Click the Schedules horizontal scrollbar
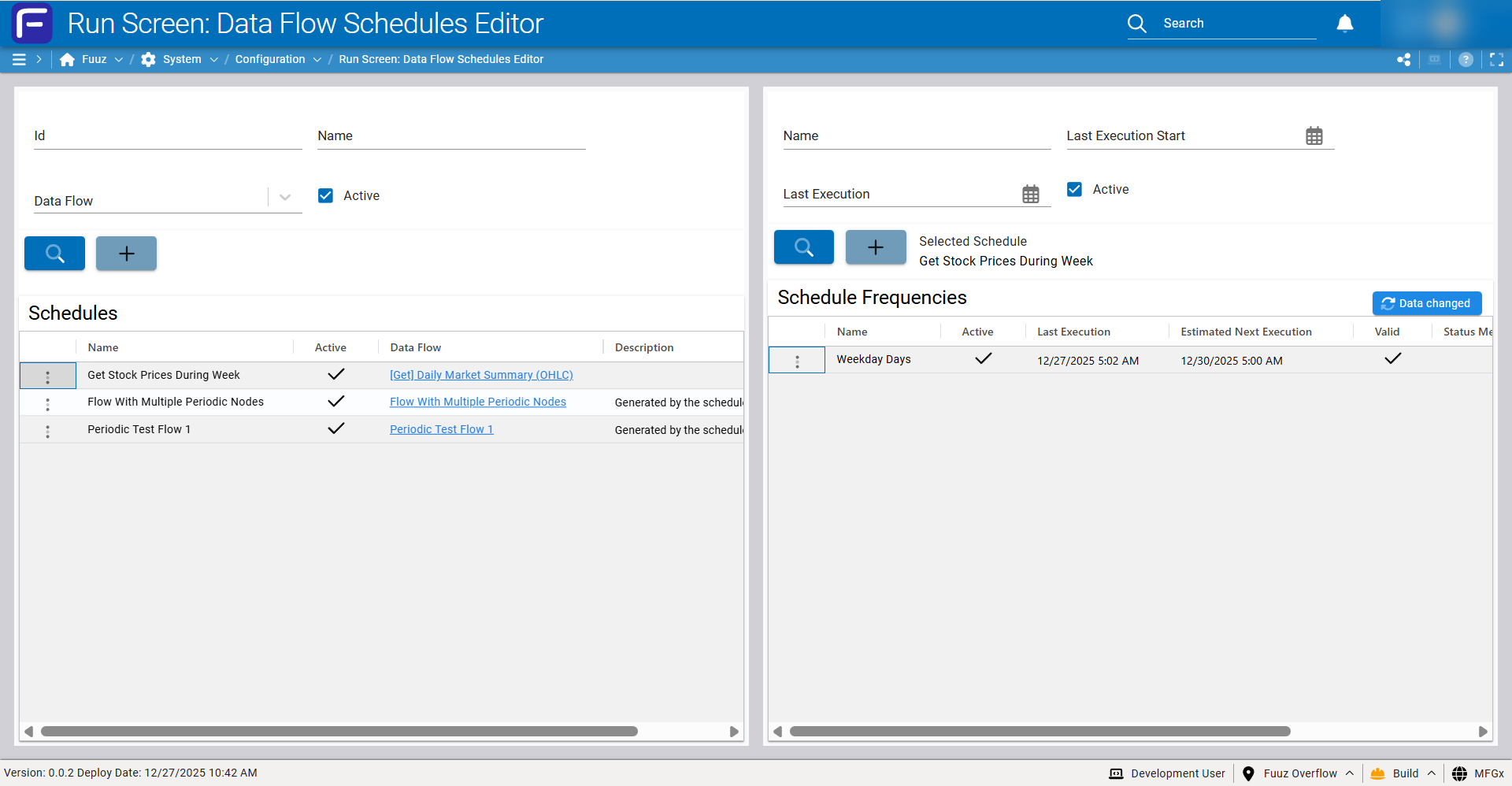 click(x=339, y=732)
